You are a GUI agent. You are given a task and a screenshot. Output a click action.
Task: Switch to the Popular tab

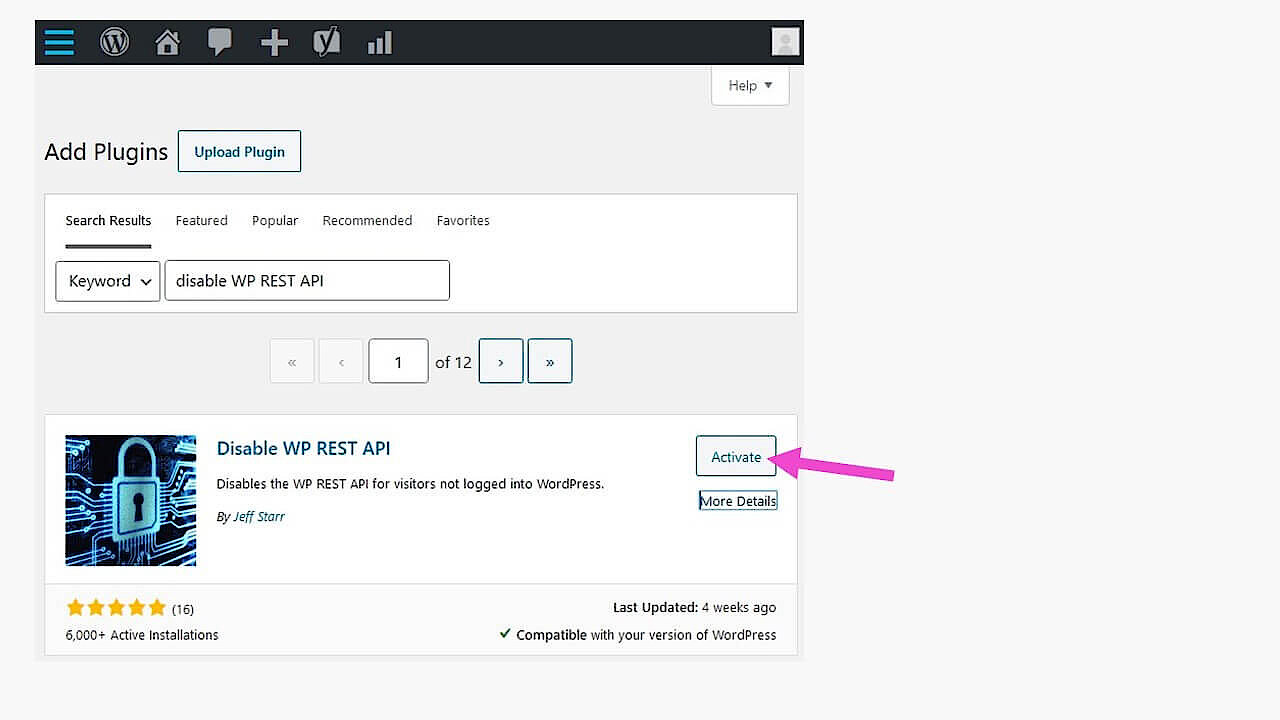coord(275,221)
